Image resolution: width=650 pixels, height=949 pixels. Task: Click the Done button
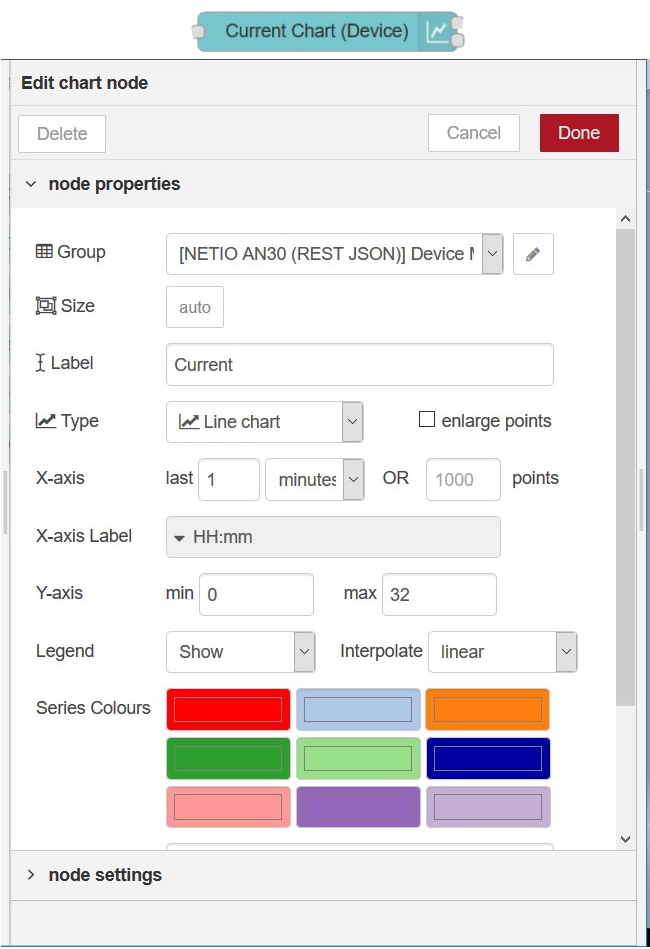coord(579,133)
